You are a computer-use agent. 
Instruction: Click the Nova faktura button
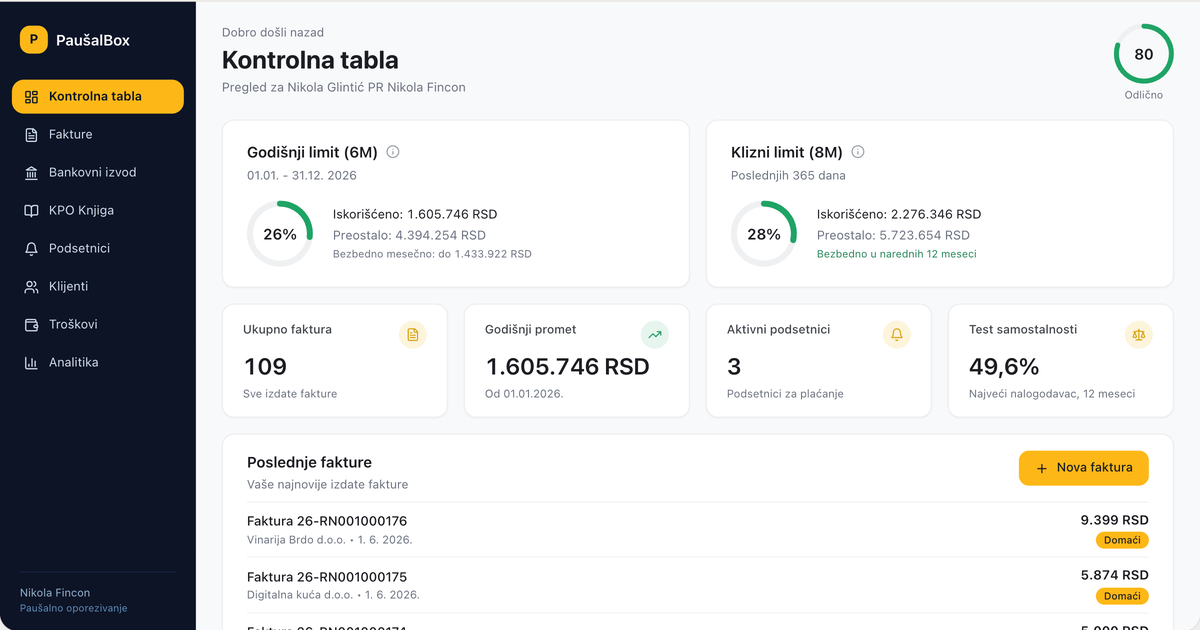(x=1084, y=468)
